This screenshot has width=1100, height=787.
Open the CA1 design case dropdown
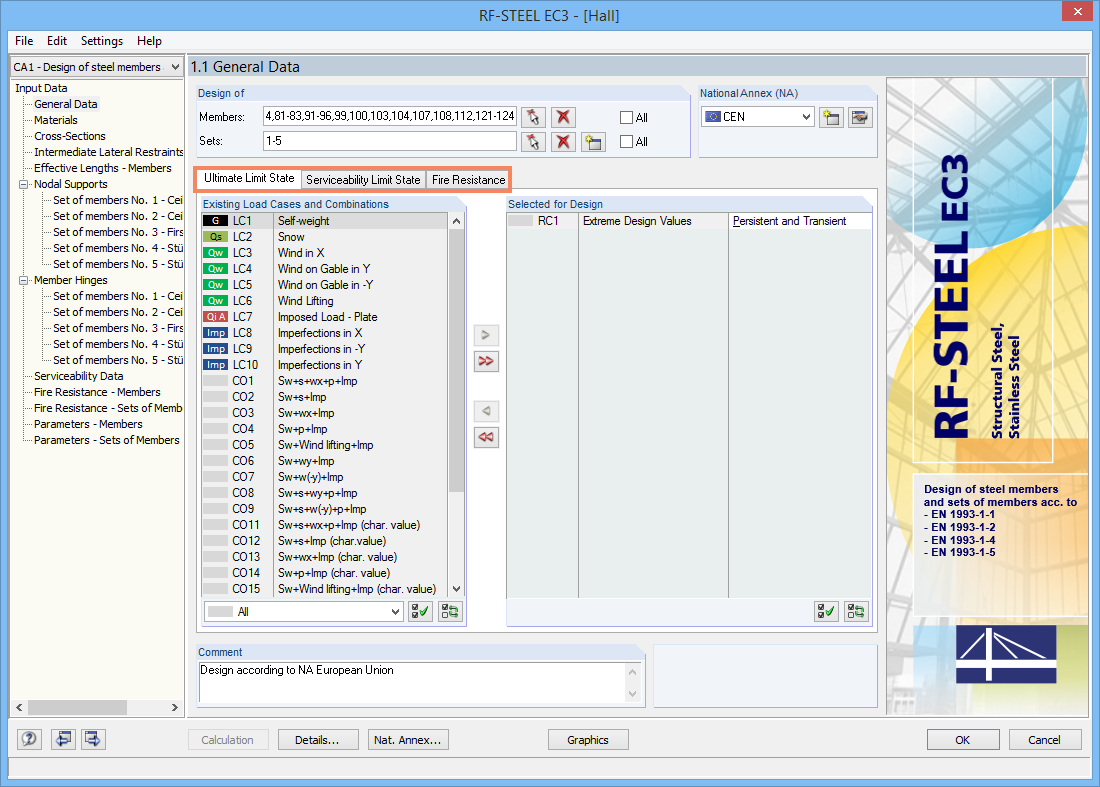(175, 67)
